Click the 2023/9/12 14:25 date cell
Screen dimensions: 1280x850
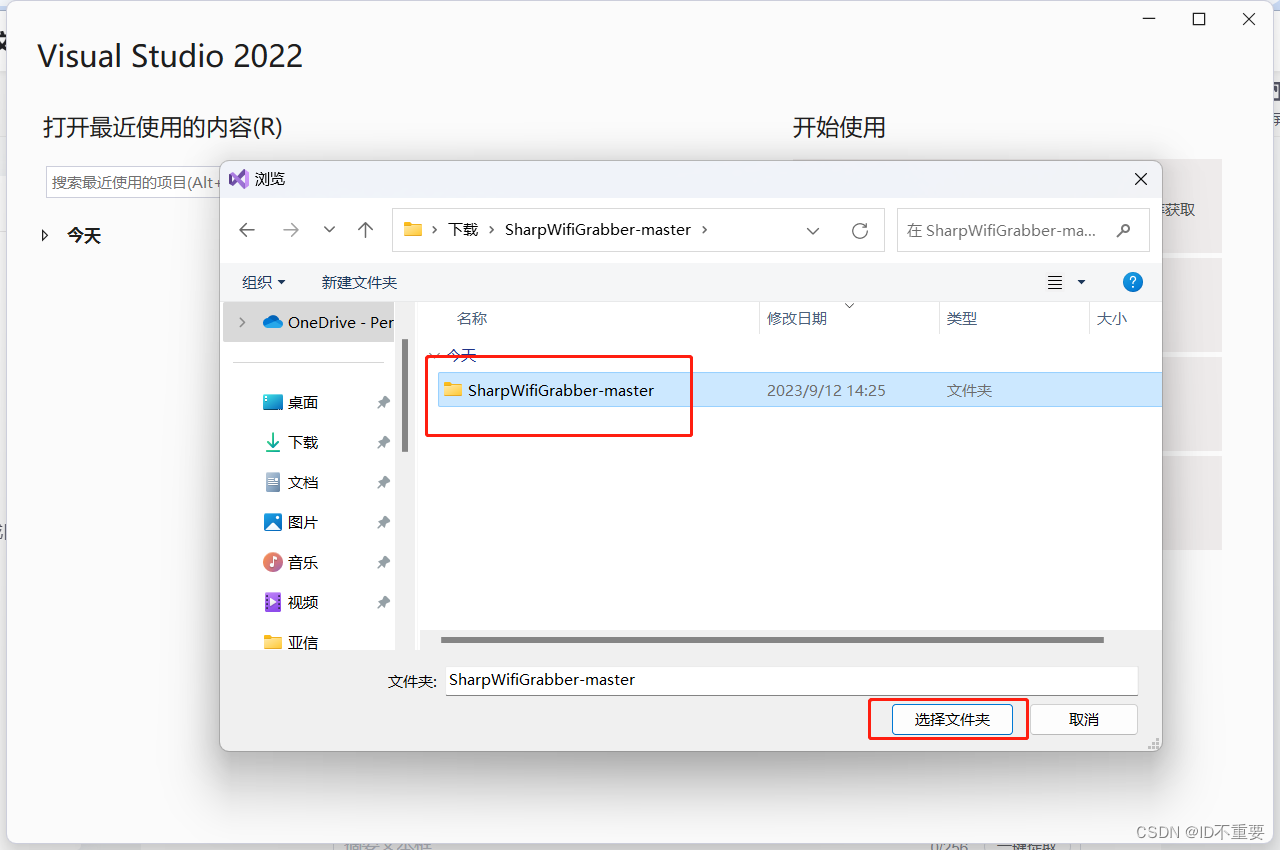point(826,390)
